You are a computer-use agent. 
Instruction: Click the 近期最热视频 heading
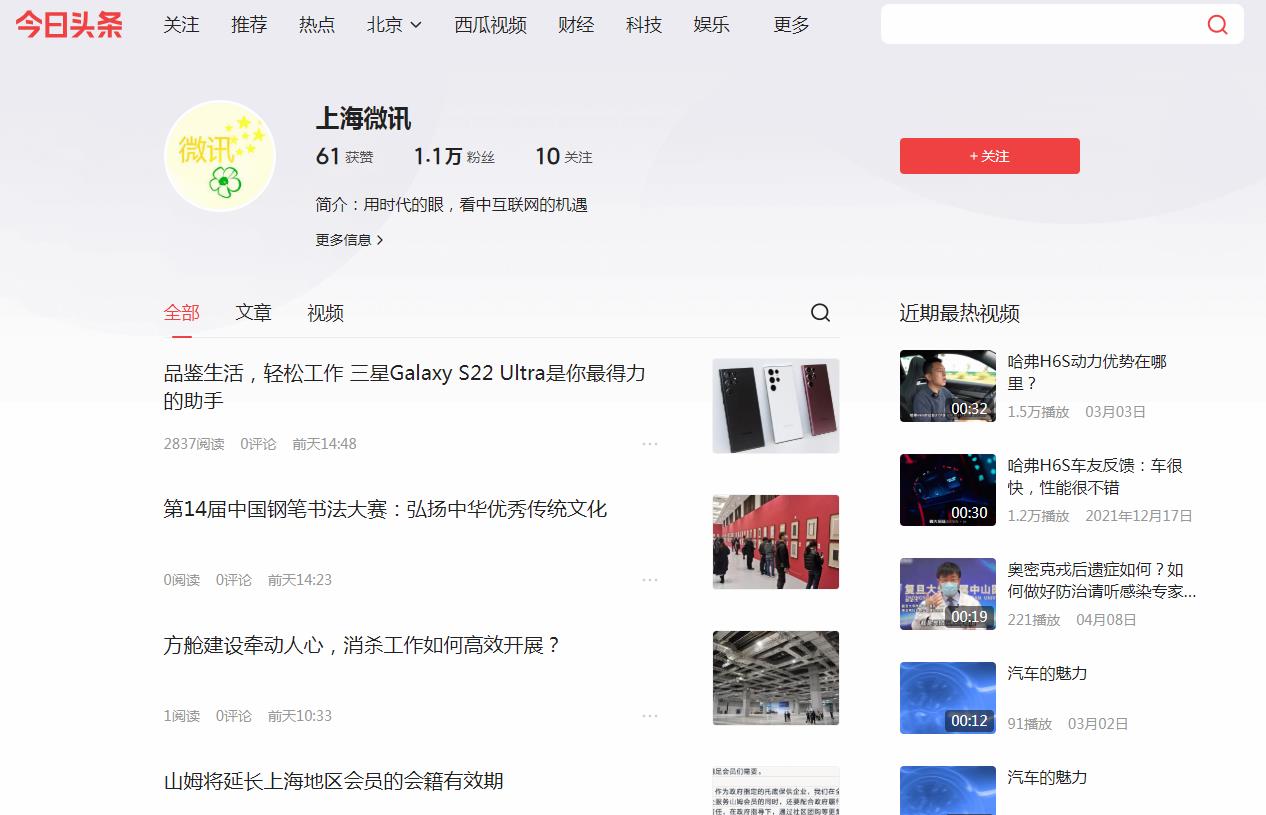(x=960, y=313)
